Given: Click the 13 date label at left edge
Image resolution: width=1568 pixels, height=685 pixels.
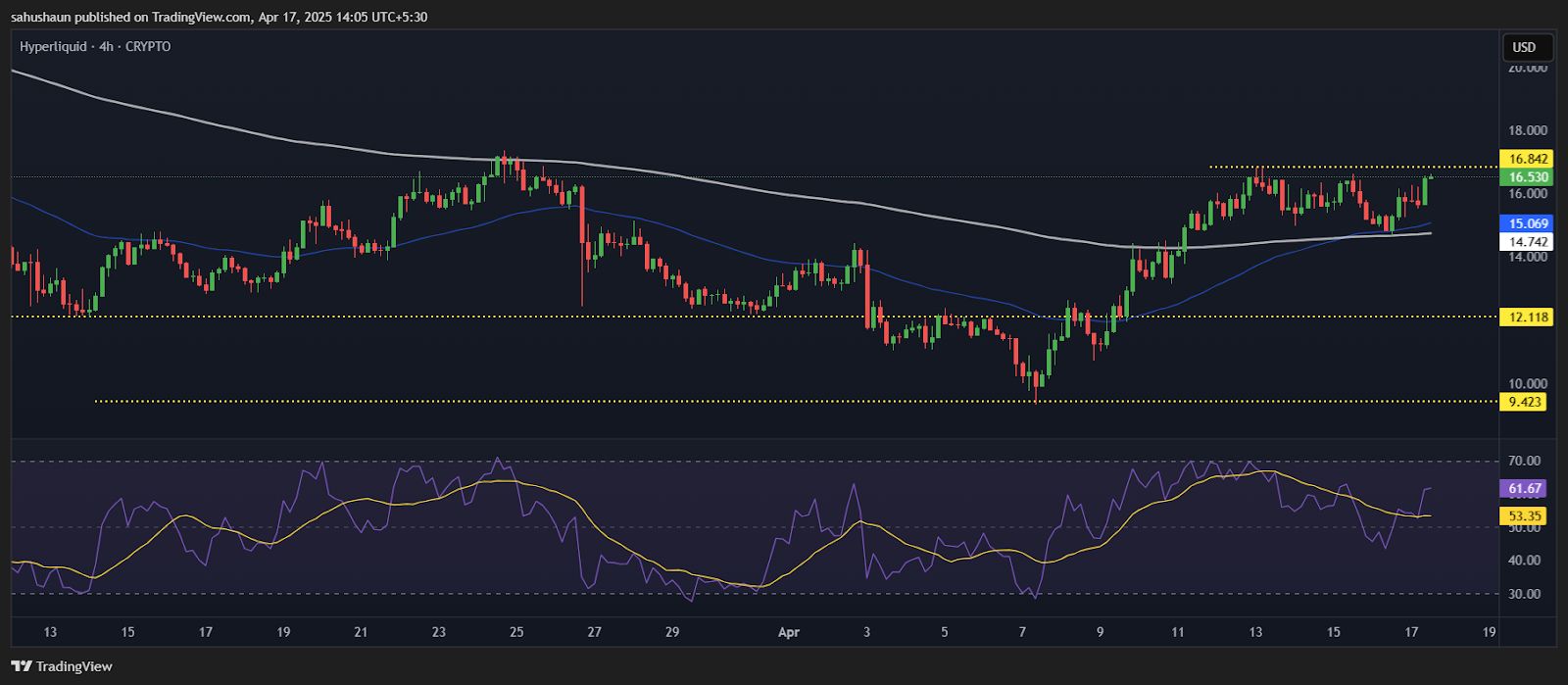Looking at the screenshot, I should pyautogui.click(x=51, y=632).
